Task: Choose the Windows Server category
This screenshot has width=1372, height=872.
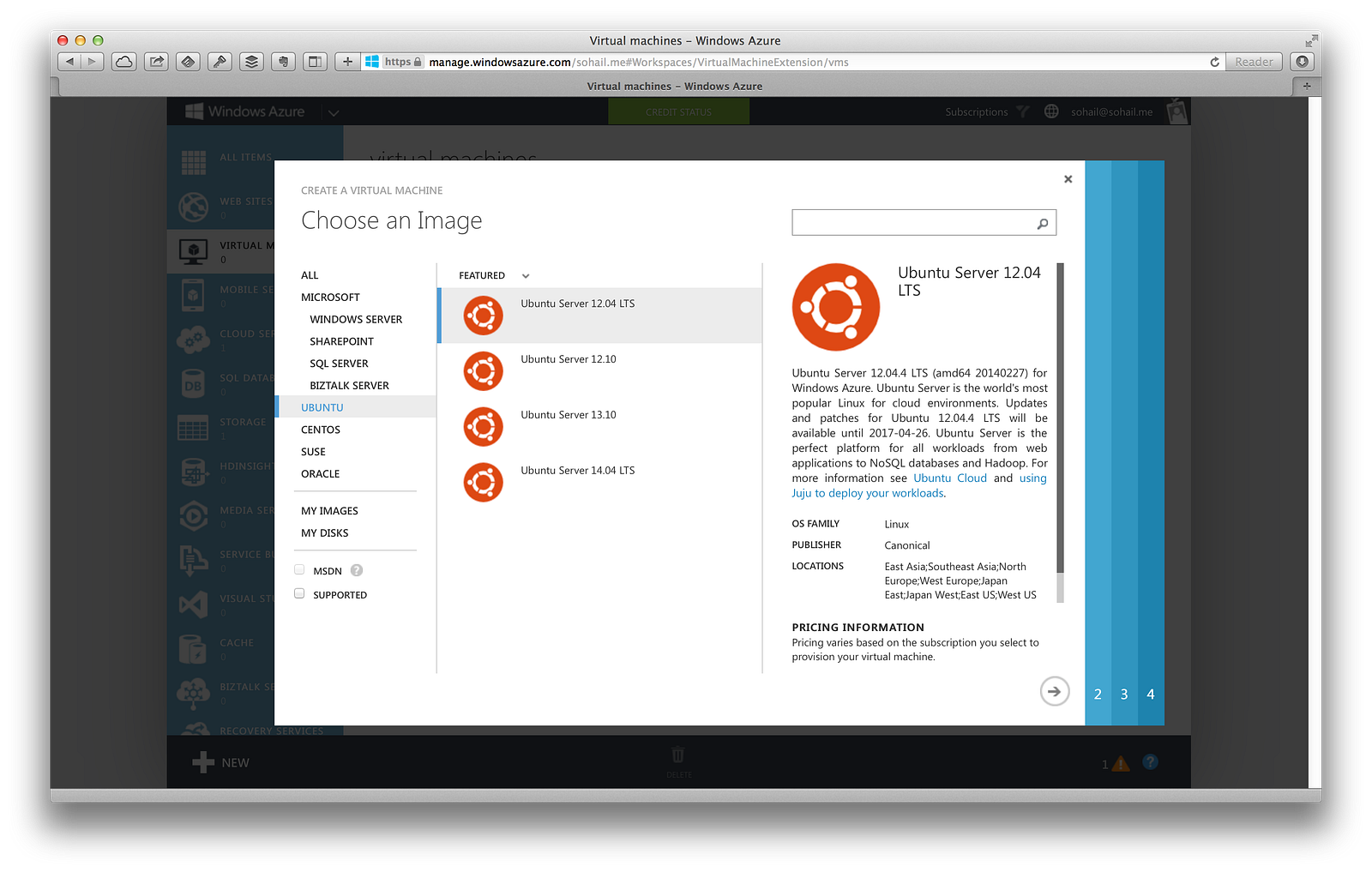Action: [355, 320]
